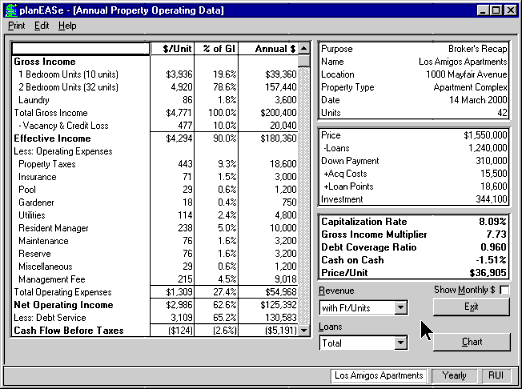Click the -1.51% cash on cash value

pyautogui.click(x=491, y=260)
